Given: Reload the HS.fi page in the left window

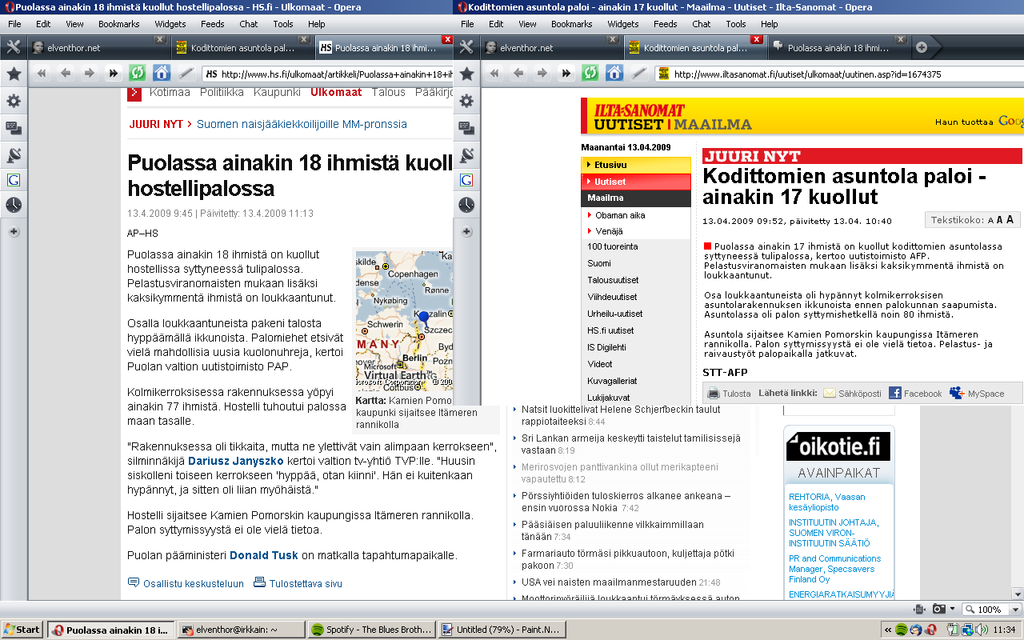Looking at the screenshot, I should click(137, 73).
